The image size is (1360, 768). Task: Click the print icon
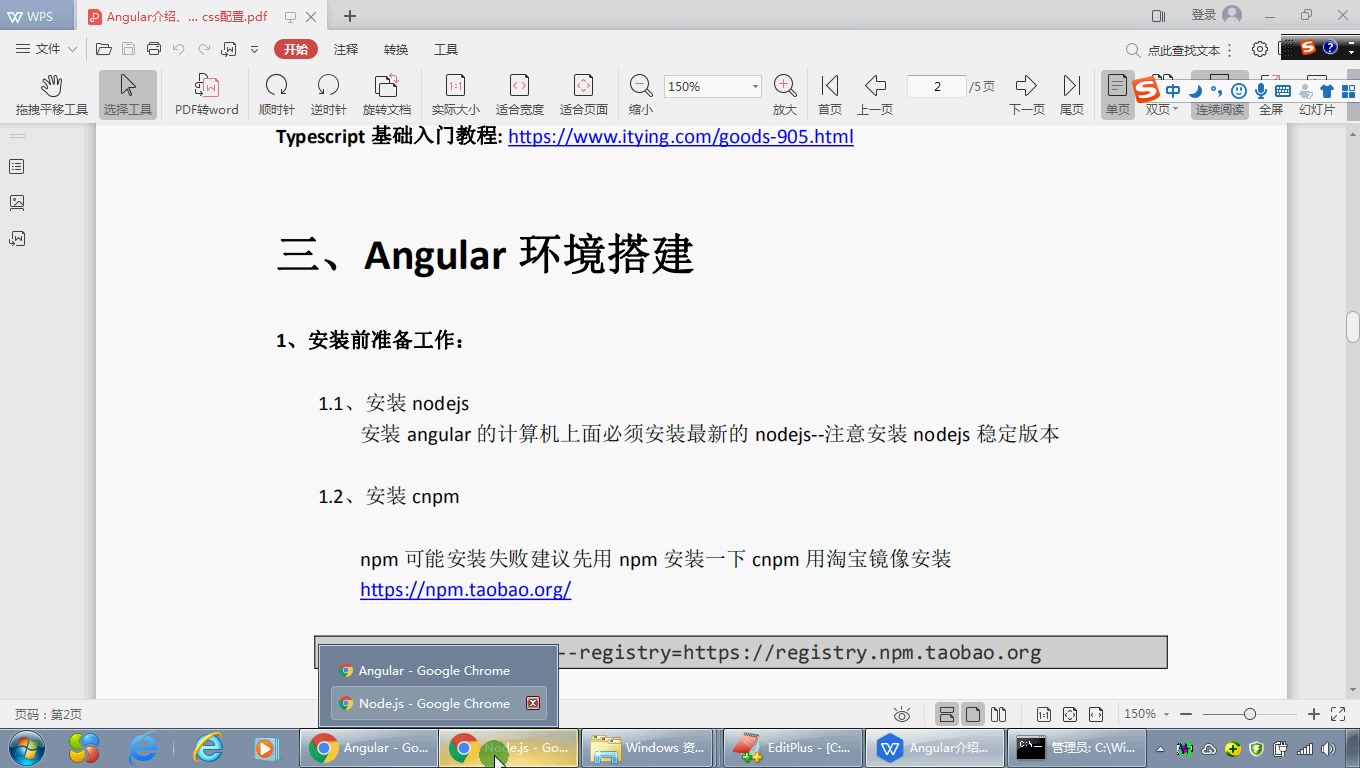(x=154, y=49)
